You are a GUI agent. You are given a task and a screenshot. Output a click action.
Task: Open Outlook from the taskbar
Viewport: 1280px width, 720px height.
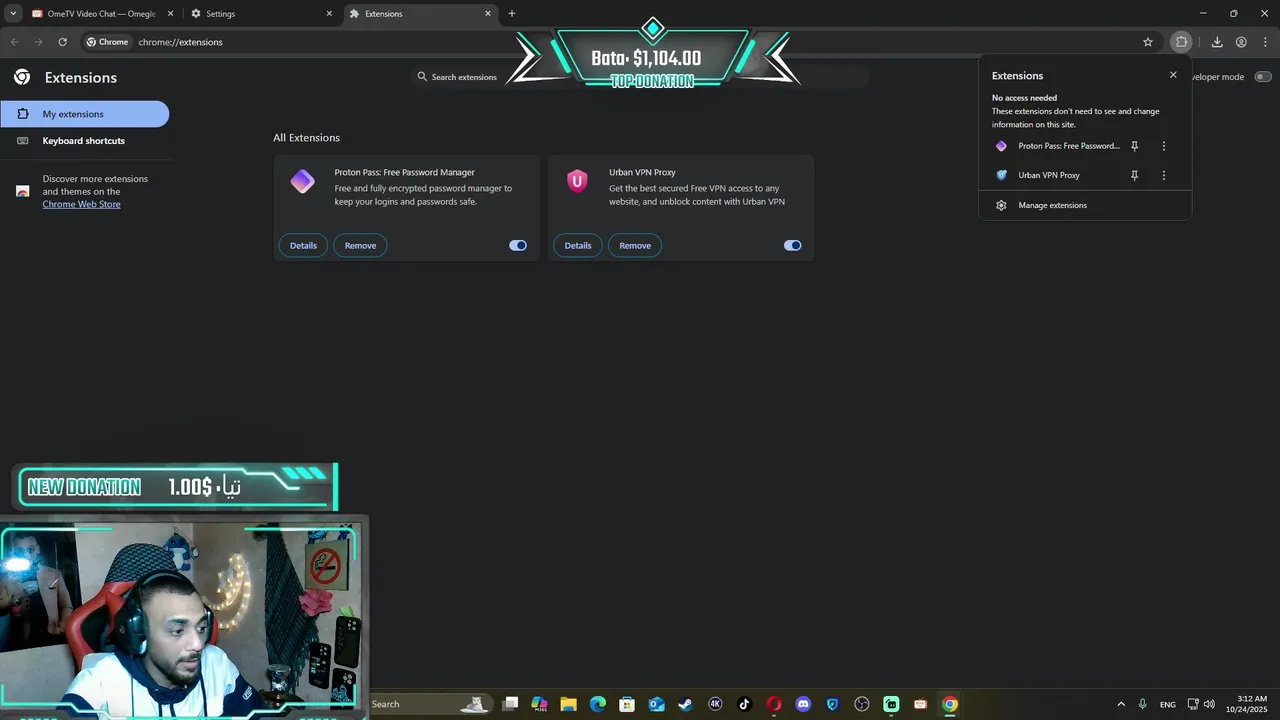656,704
